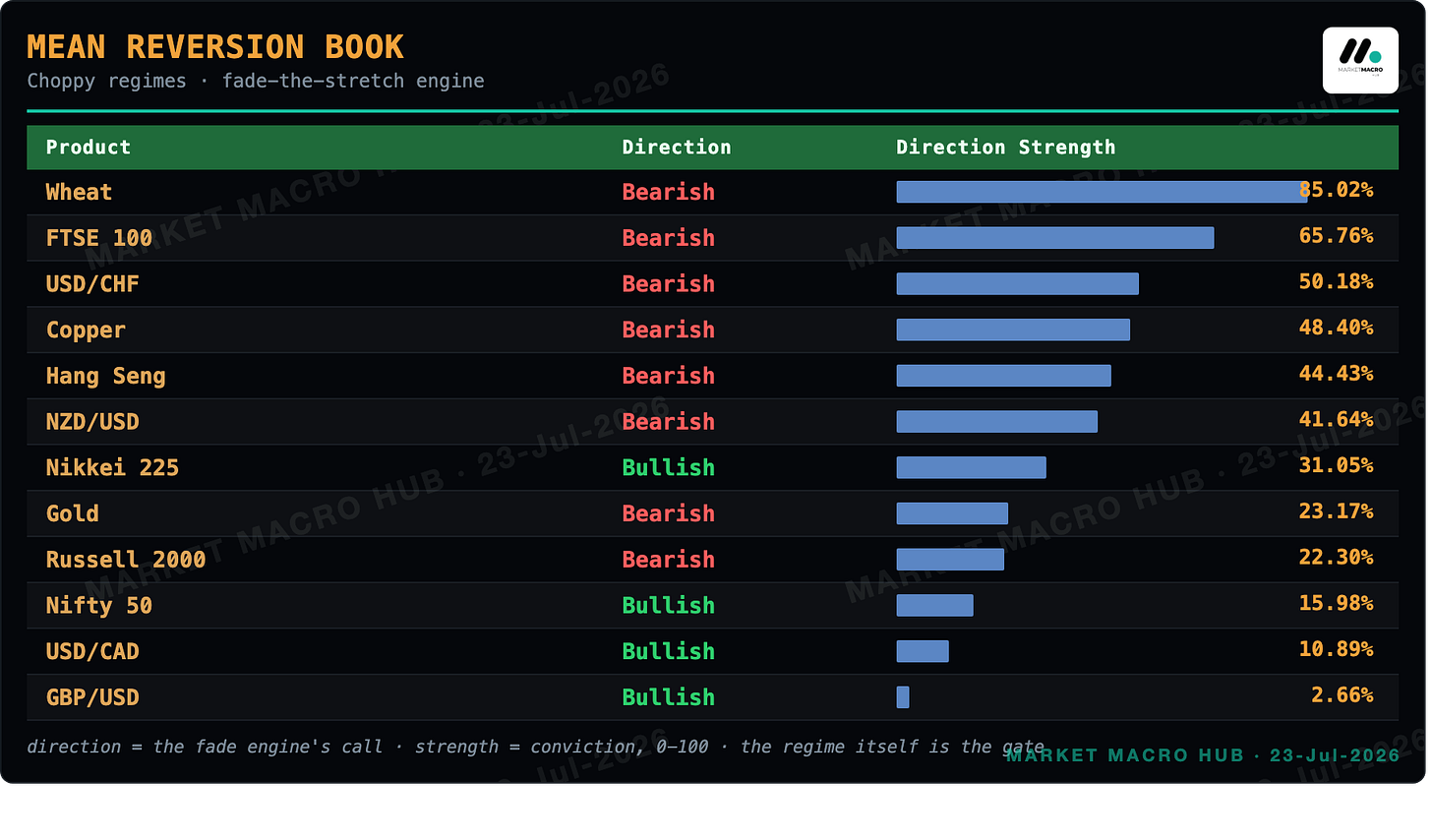Image resolution: width=1432 pixels, height=840 pixels.
Task: Click the Bearish label in the Gold row
Action: [x=669, y=513]
